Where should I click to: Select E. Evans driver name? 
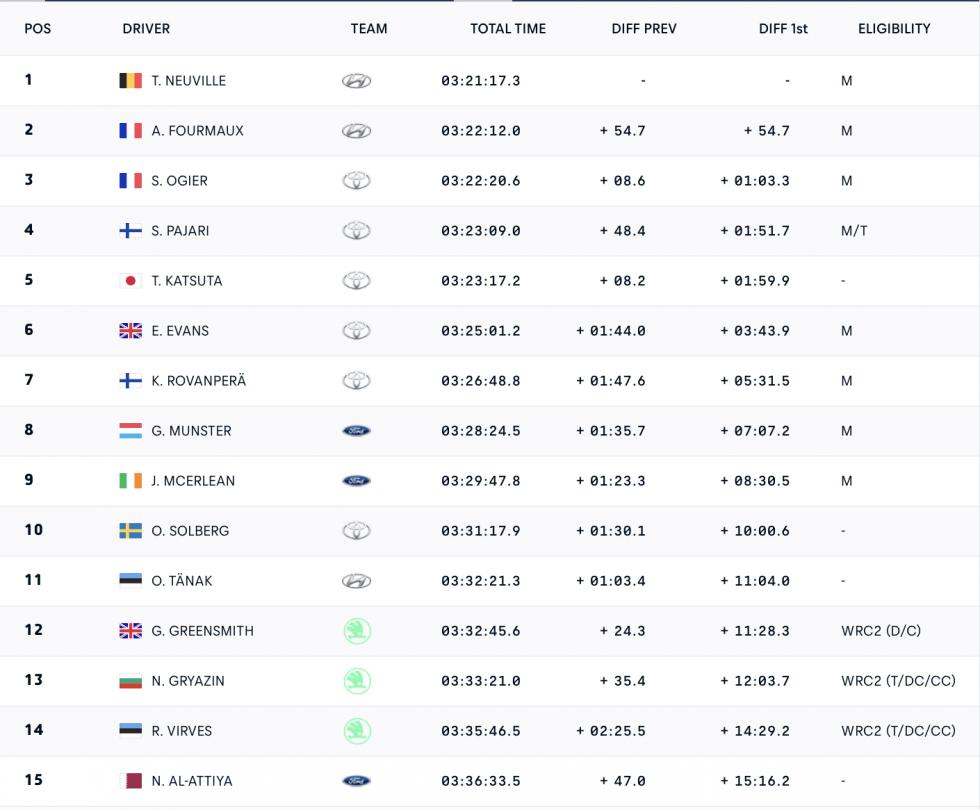pos(180,331)
